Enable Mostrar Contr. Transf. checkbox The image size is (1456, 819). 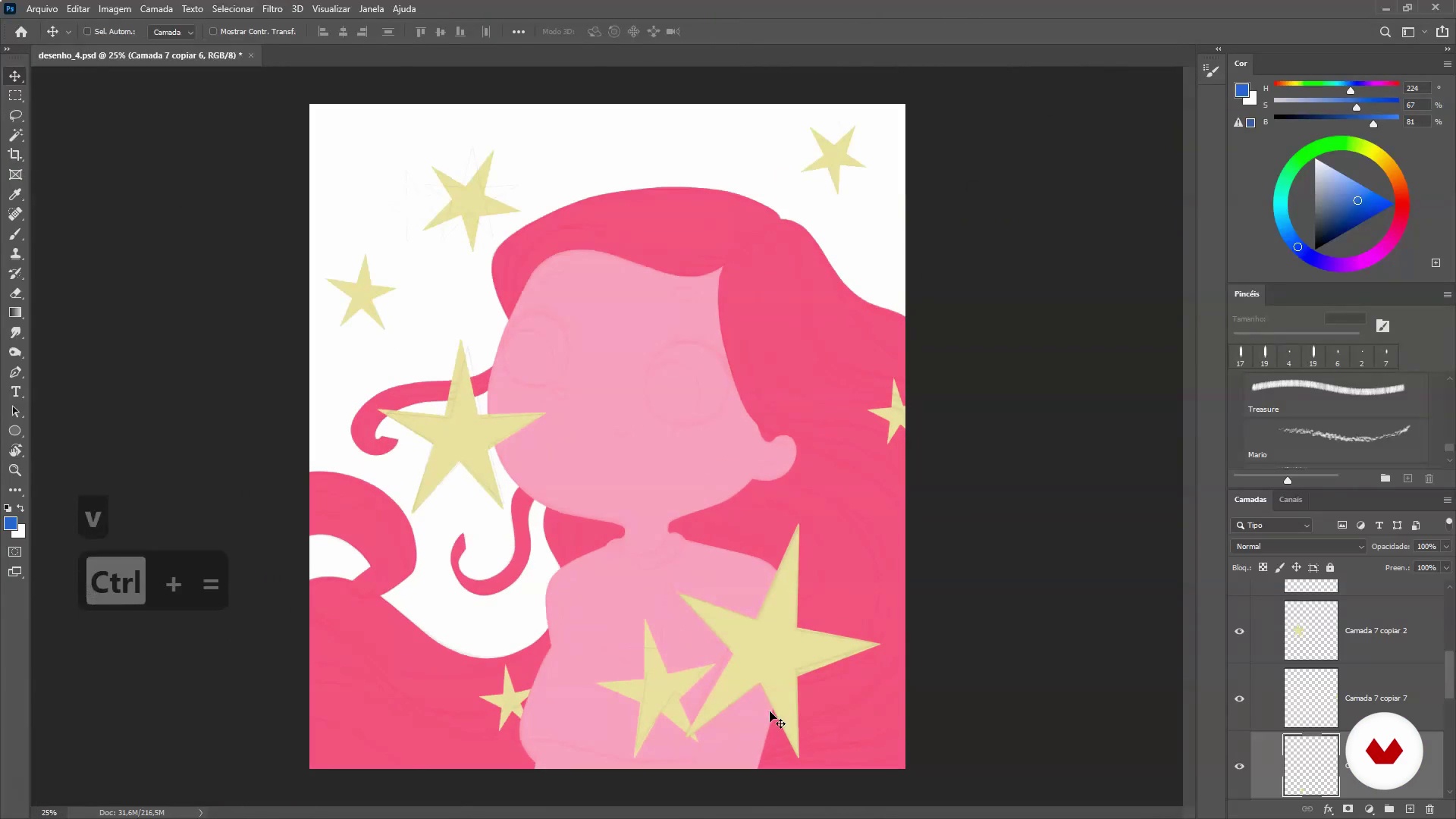click(213, 32)
